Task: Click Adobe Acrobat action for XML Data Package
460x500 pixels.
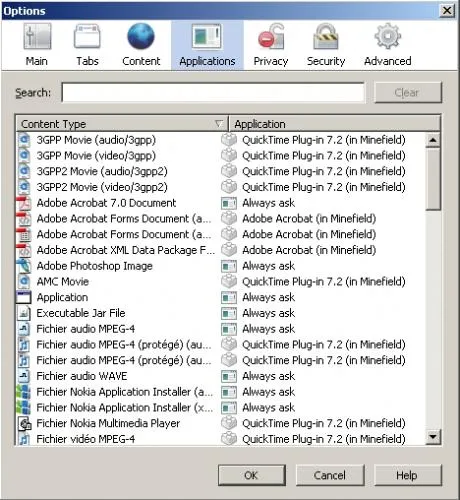Action: tap(309, 250)
